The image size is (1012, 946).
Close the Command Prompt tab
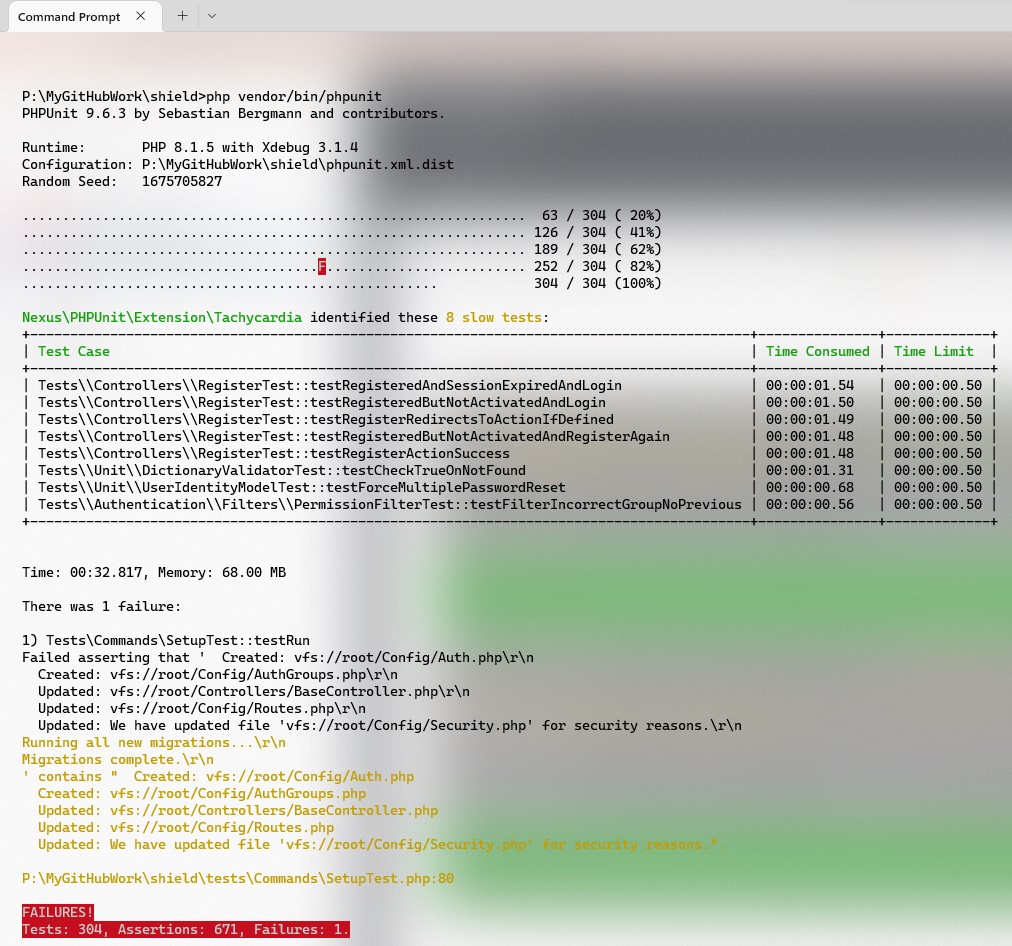141,16
